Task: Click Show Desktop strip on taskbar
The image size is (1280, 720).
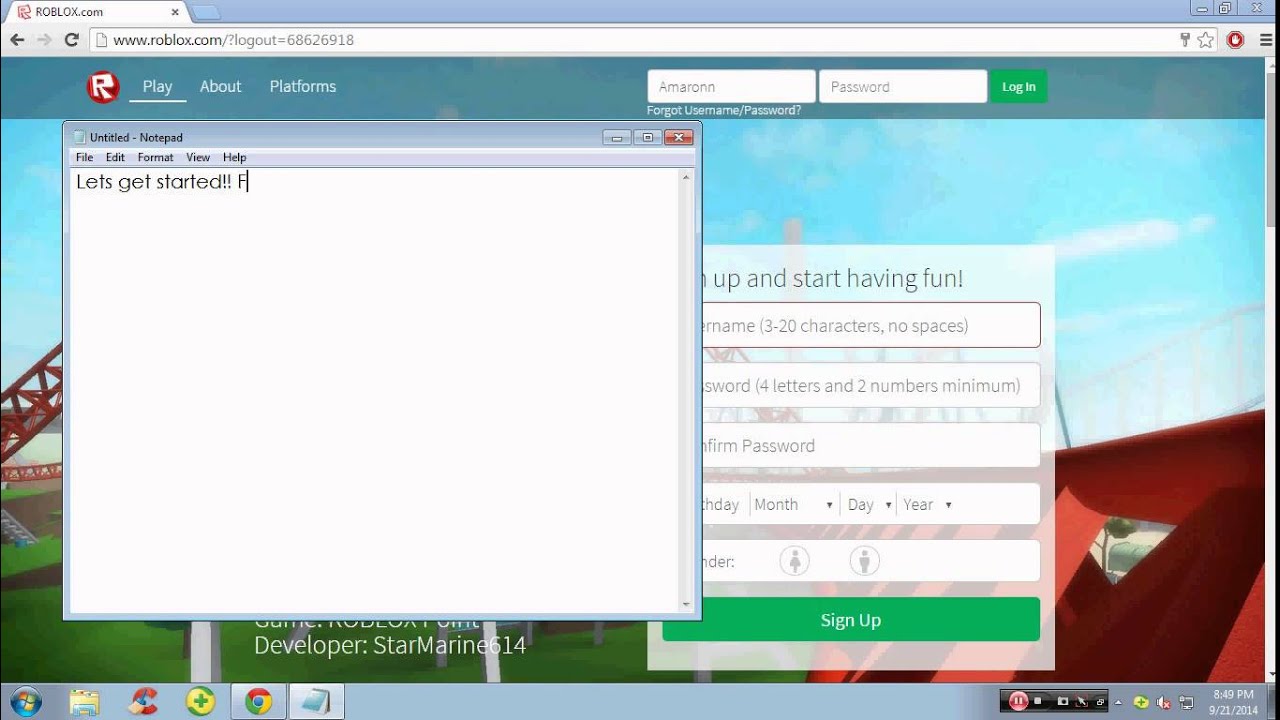Action: point(1272,701)
